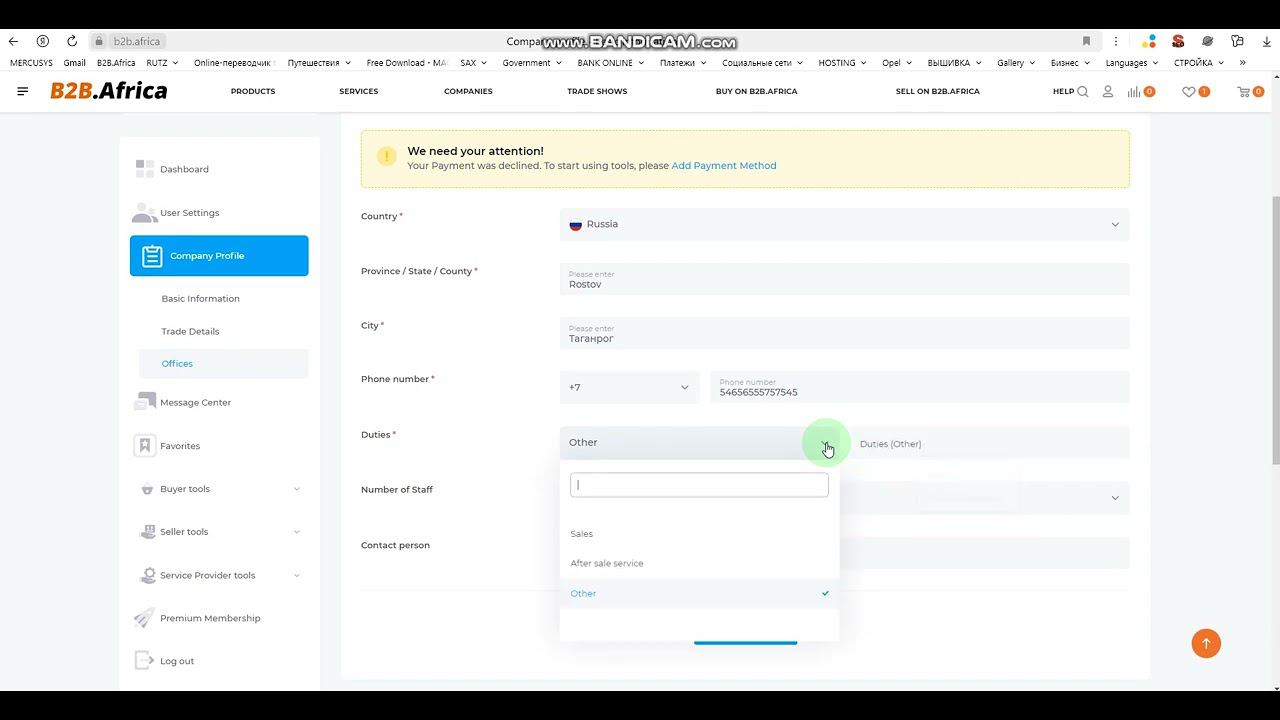Click the bookmark icon in the address bar
Viewport: 1280px width, 720px height.
[1086, 41]
